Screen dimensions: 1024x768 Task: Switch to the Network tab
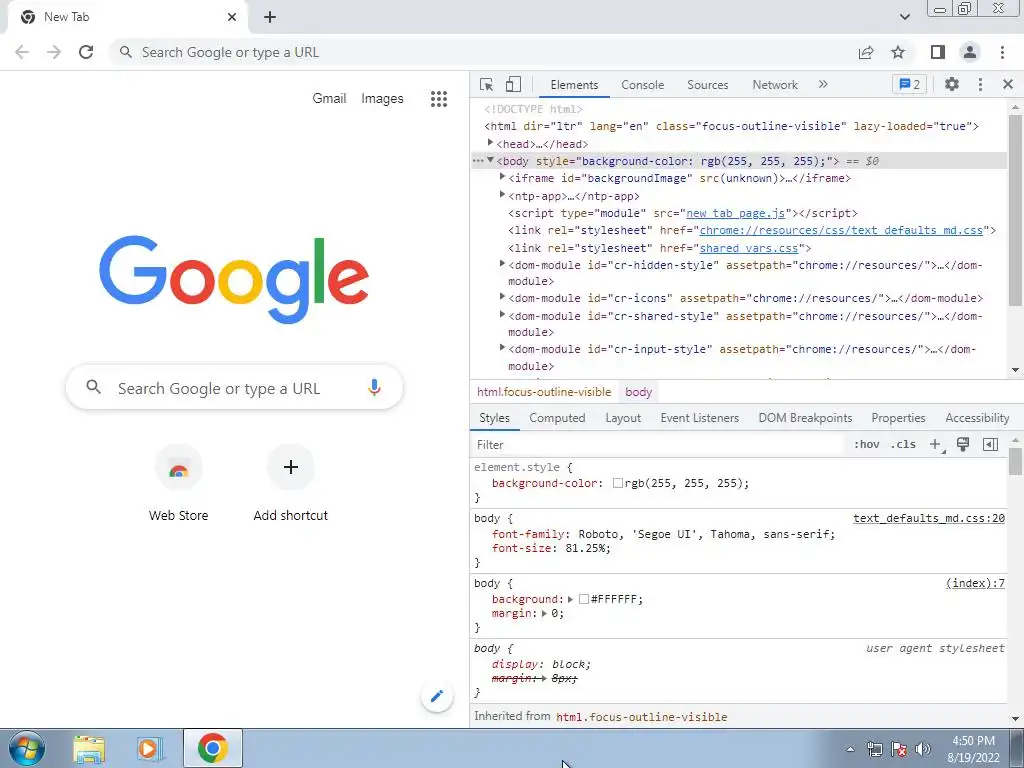[x=775, y=85]
